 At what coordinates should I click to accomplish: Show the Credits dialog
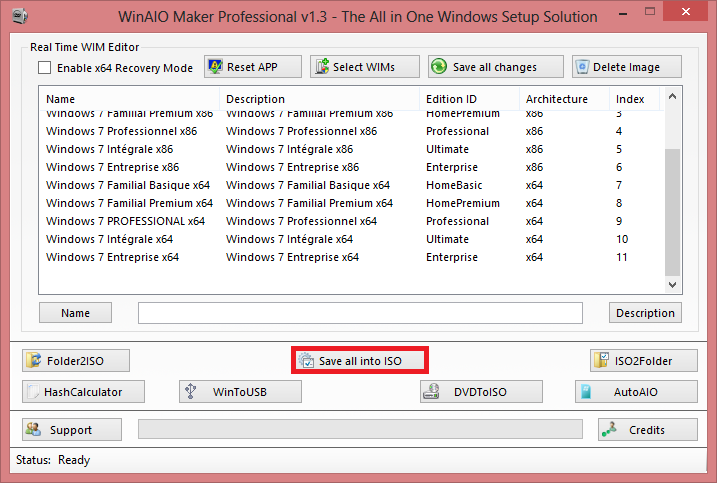coord(647,429)
